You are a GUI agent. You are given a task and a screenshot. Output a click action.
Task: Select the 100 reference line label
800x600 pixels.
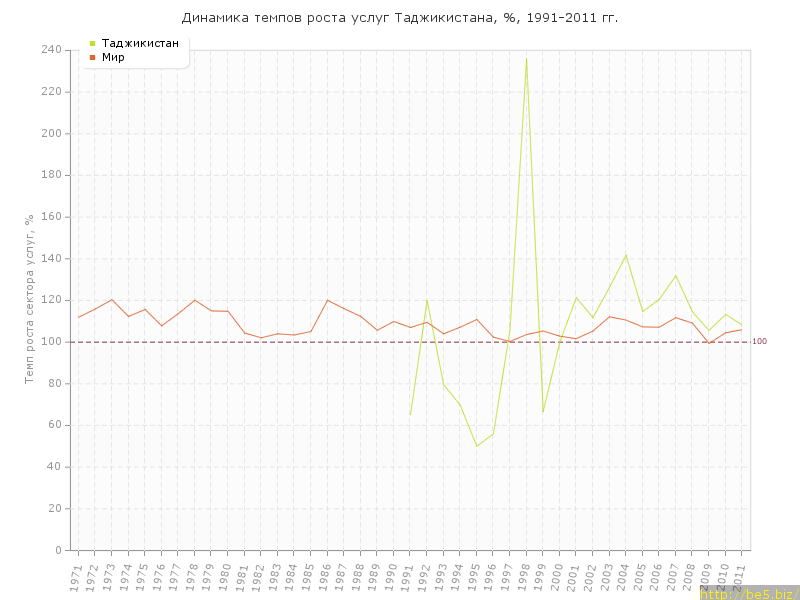760,342
